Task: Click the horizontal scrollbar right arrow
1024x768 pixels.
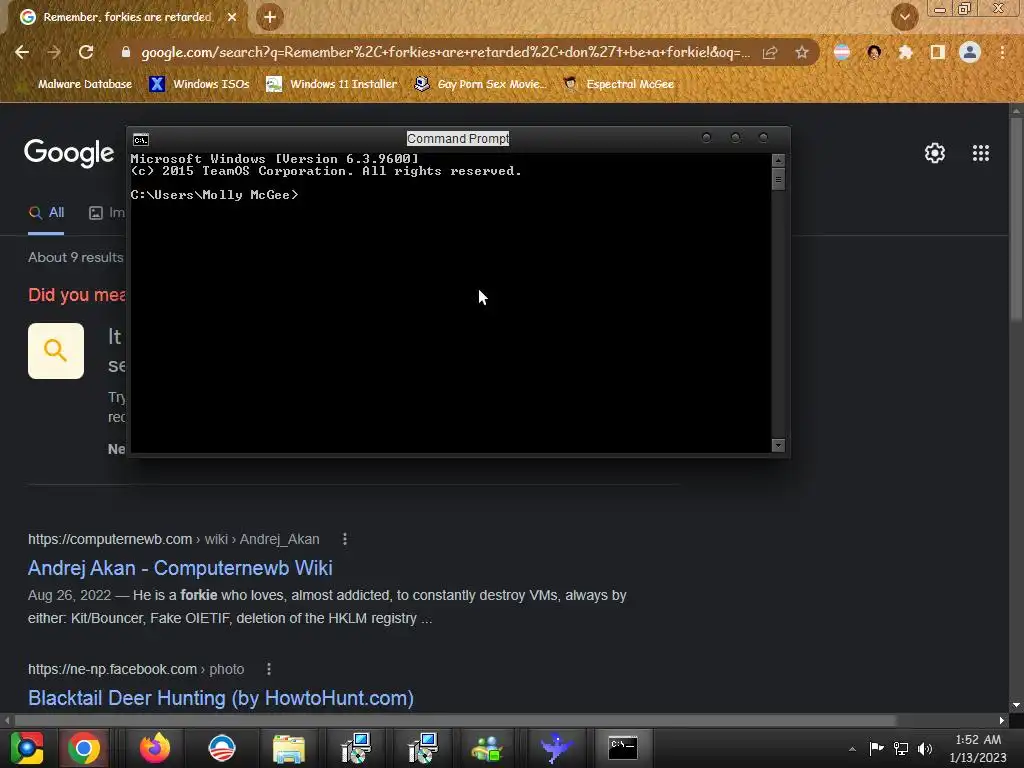Action: coord(1002,720)
